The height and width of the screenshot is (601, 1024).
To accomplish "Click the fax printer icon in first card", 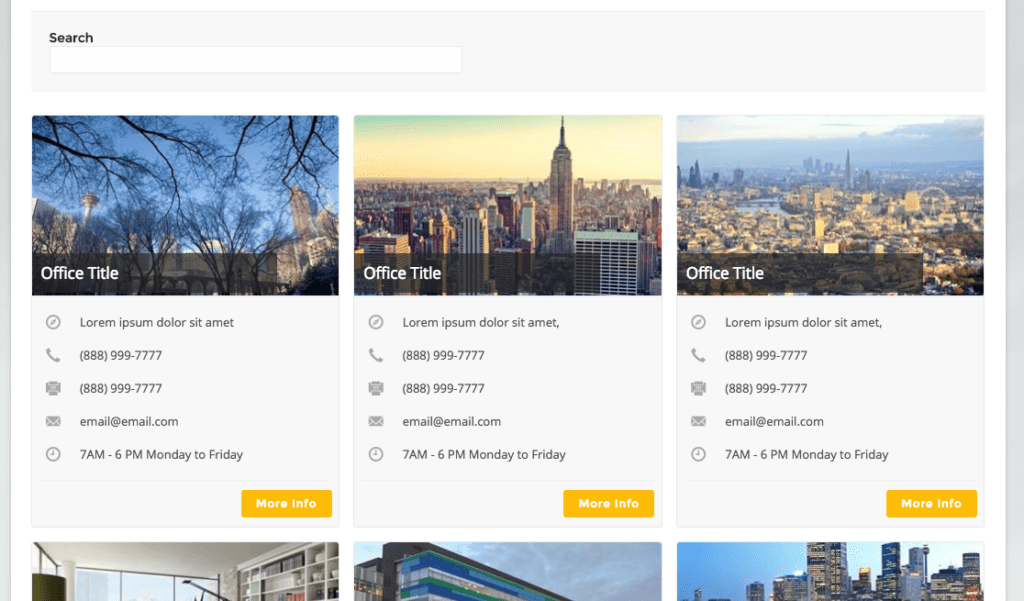I will tap(53, 388).
